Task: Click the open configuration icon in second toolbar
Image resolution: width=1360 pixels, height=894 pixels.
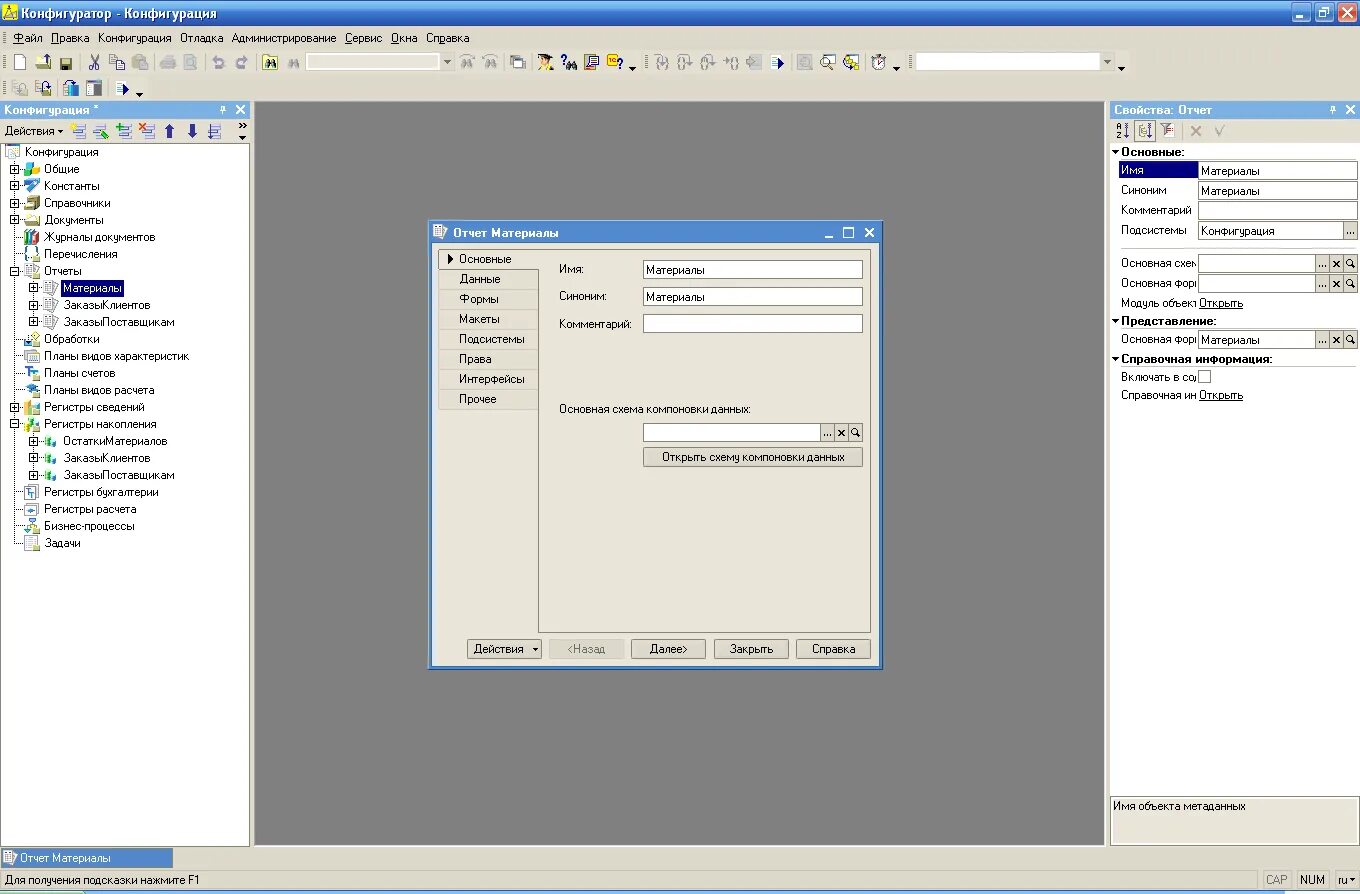Action: click(20, 88)
